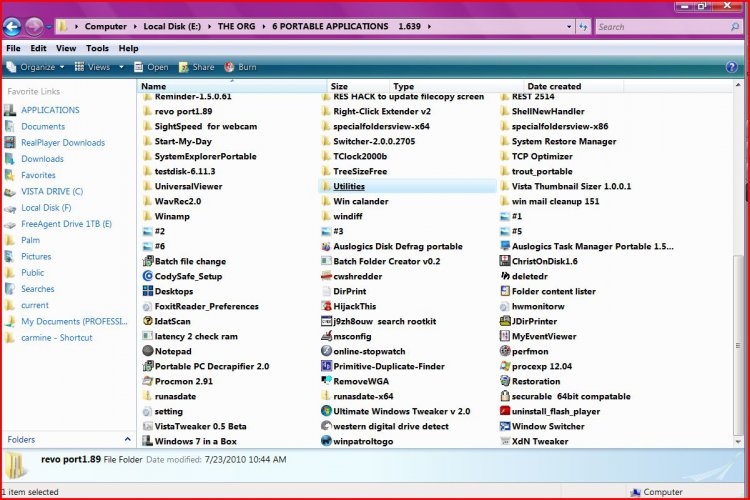Open the Restoration icon
The height and width of the screenshot is (500, 750).
click(505, 381)
